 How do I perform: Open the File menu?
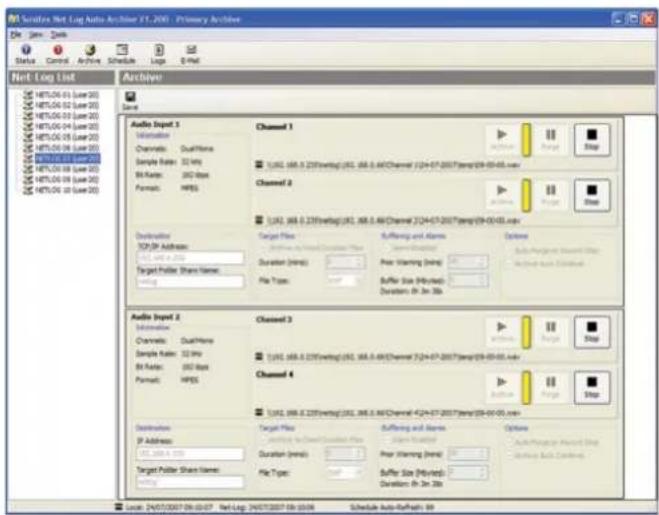pos(16,34)
